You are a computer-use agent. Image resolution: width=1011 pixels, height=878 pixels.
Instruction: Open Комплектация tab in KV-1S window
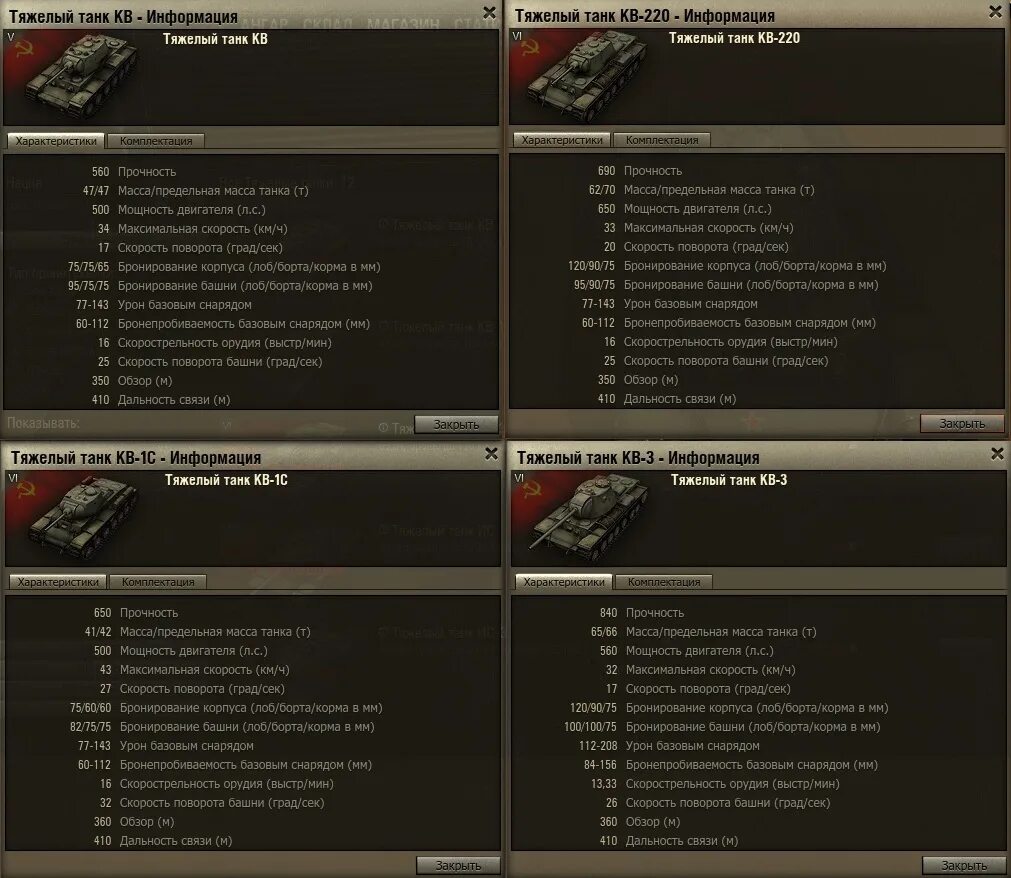158,581
